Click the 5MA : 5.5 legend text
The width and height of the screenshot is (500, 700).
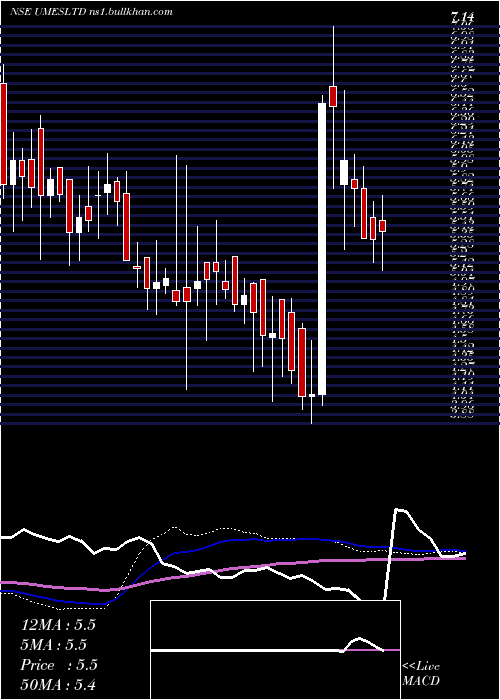pos(54,645)
